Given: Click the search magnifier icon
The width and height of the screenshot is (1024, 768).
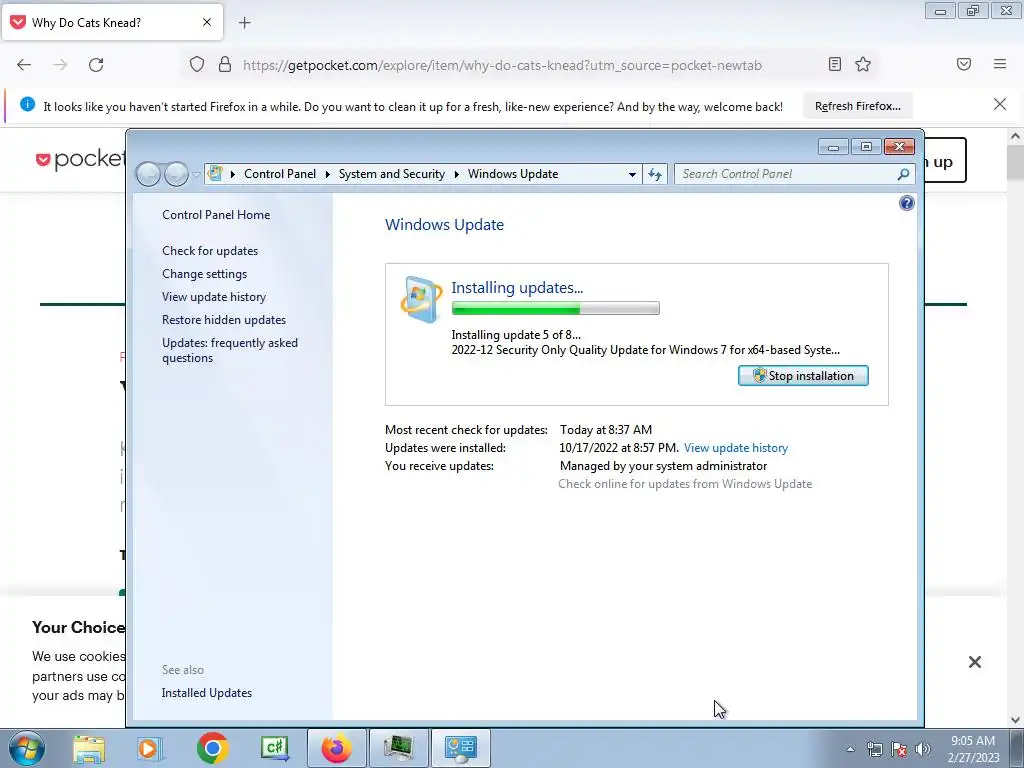Looking at the screenshot, I should click(x=903, y=174).
